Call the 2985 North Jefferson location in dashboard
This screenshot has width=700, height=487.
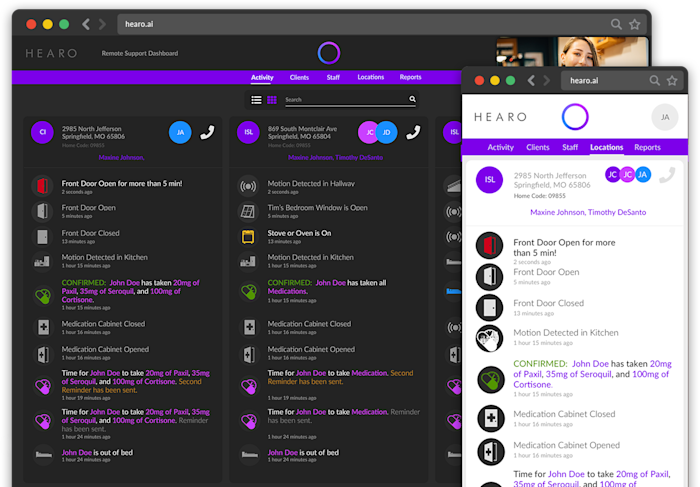tap(207, 132)
